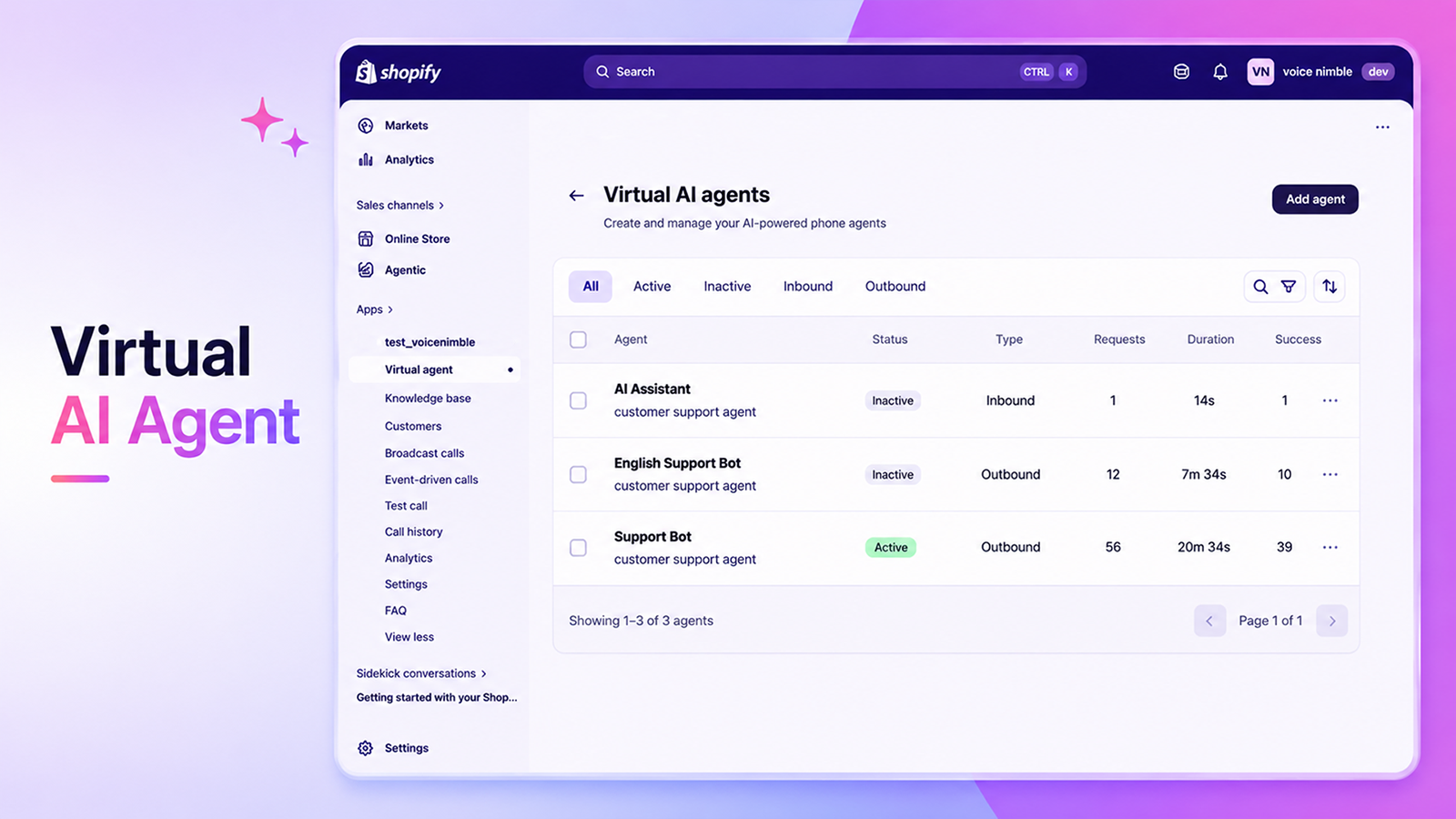
Task: Open Support Bot row actions menu
Action: (1330, 547)
